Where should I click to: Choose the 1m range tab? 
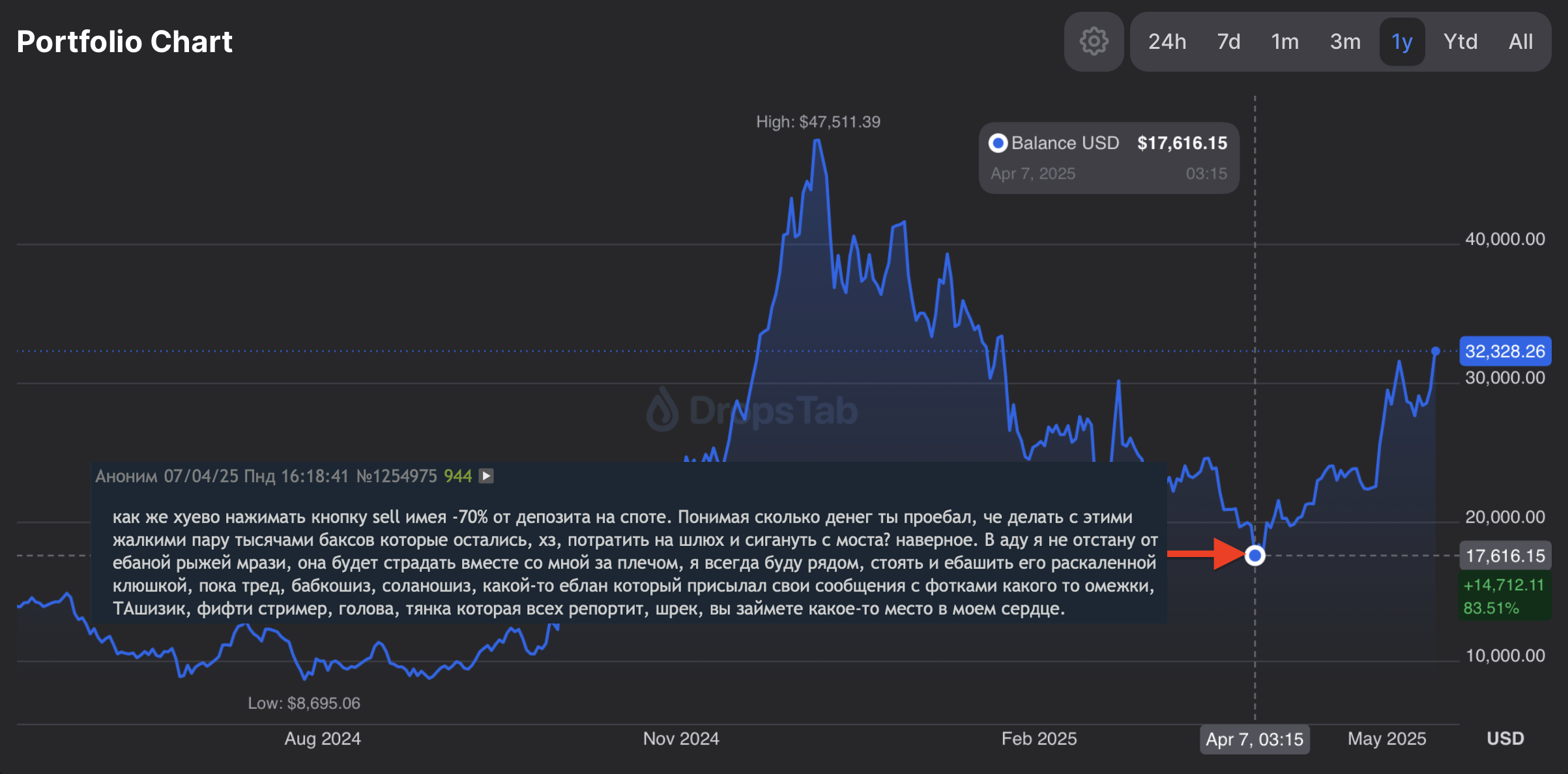[1285, 42]
